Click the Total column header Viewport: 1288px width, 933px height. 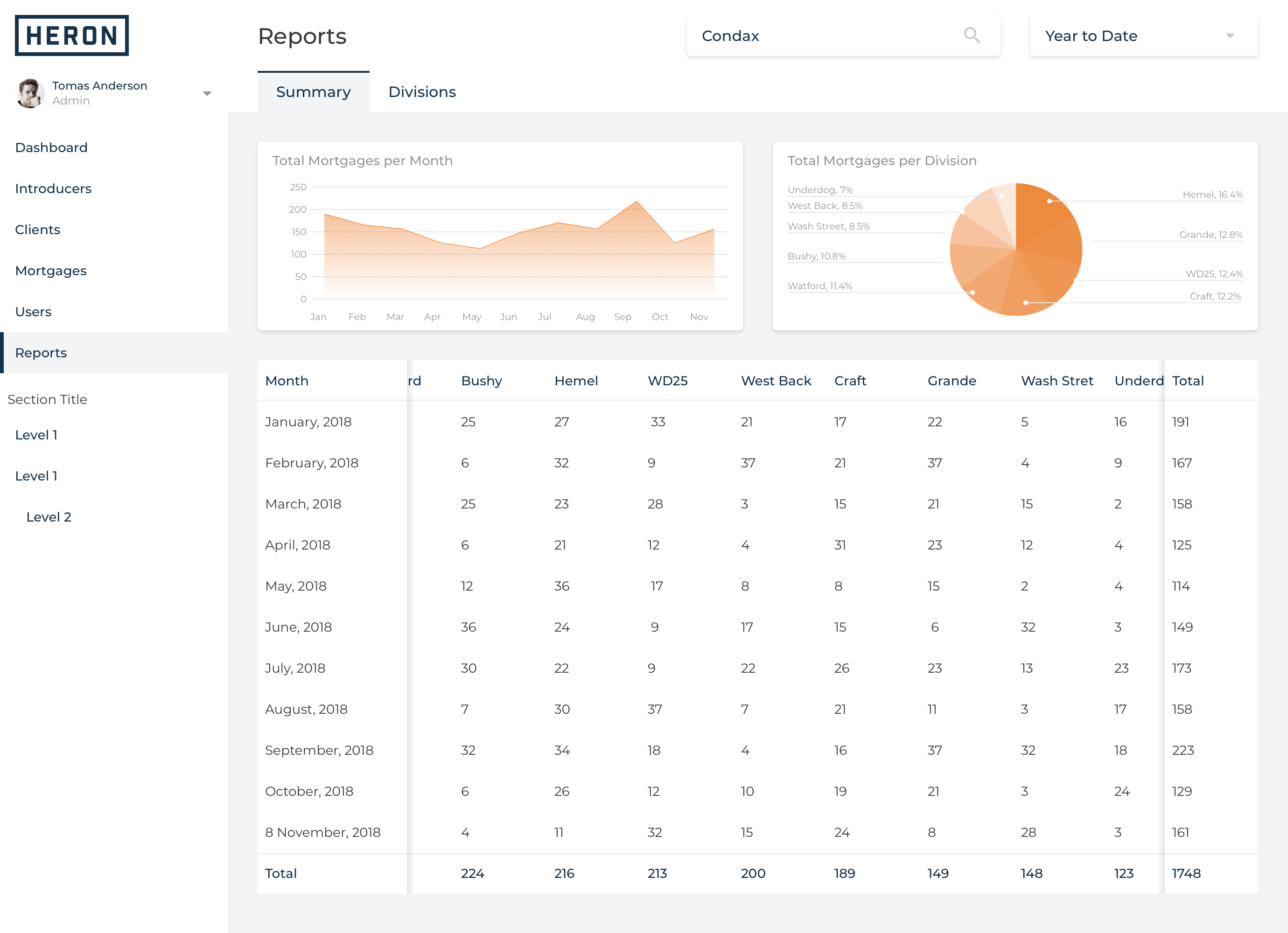point(1188,381)
